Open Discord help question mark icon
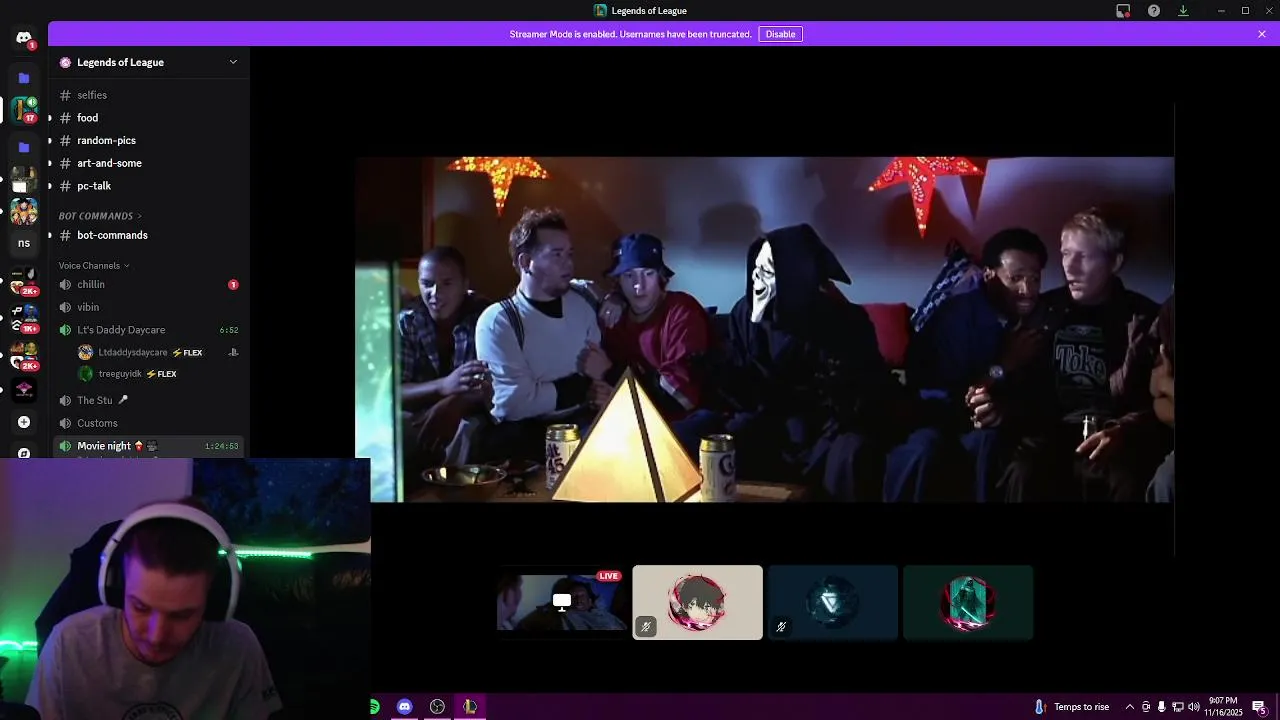This screenshot has height=720, width=1280. pos(1154,11)
